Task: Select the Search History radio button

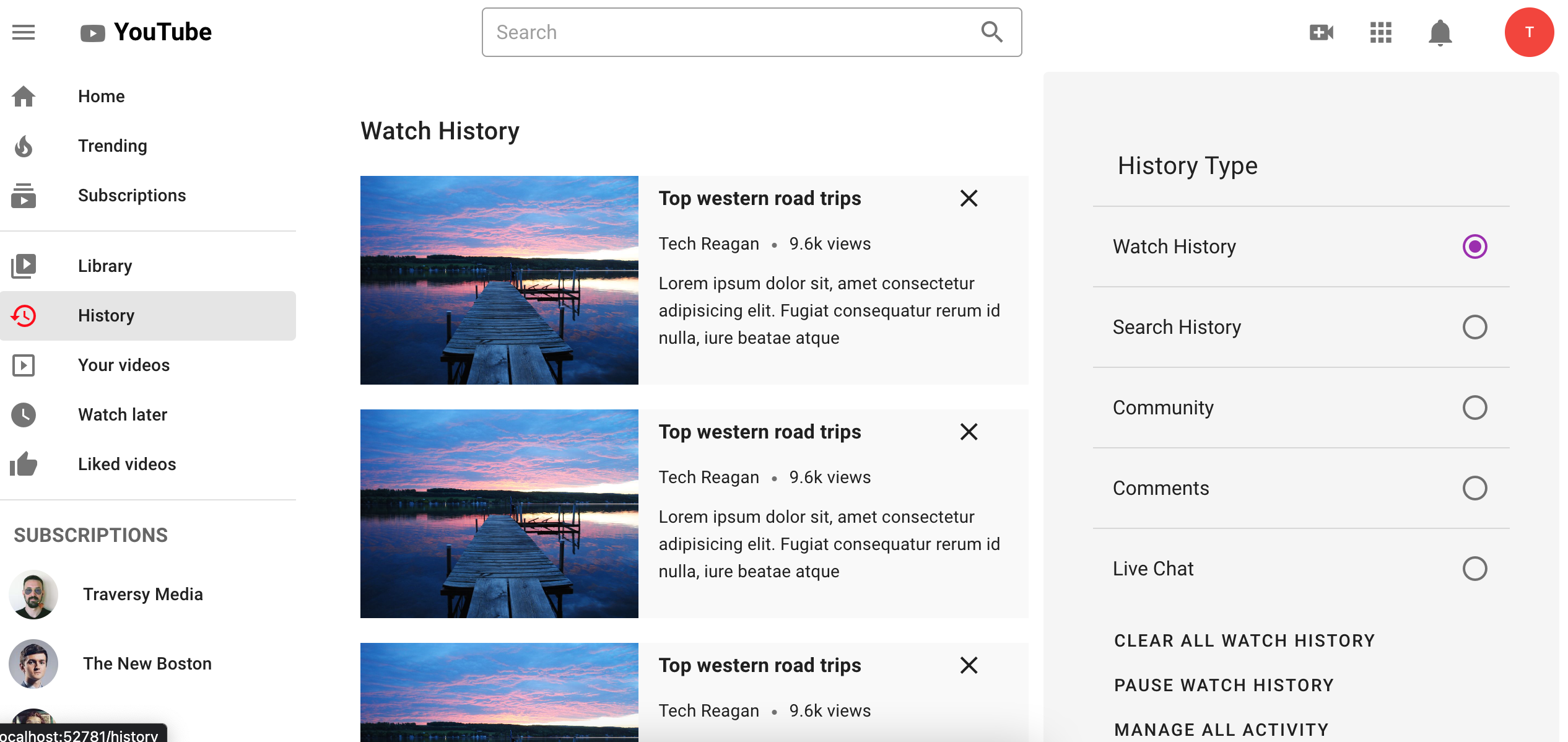Action: coord(1476,327)
